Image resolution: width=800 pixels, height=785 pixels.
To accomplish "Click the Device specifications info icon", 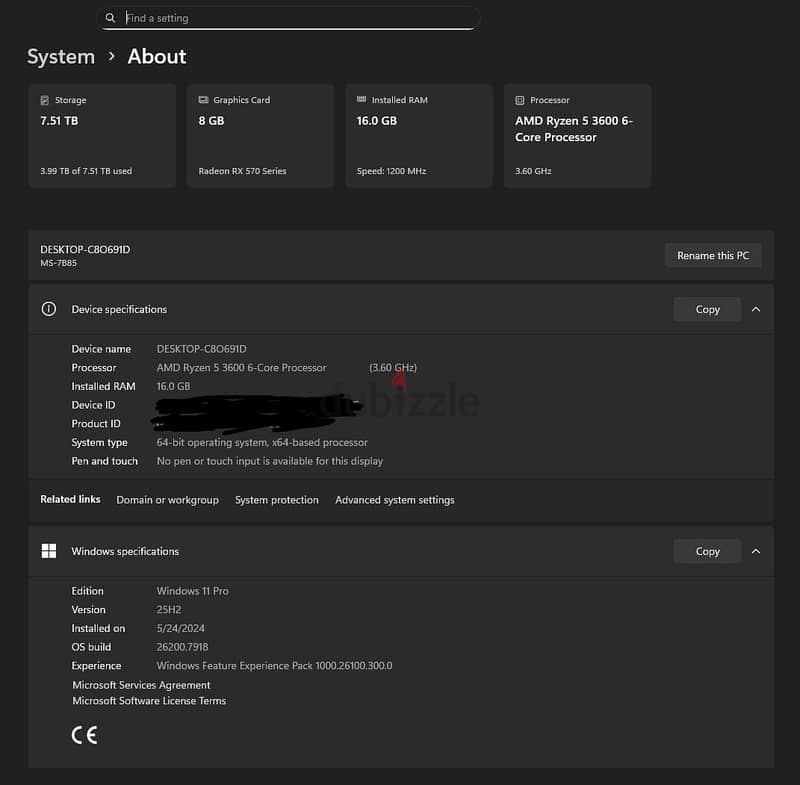I will (x=49, y=309).
